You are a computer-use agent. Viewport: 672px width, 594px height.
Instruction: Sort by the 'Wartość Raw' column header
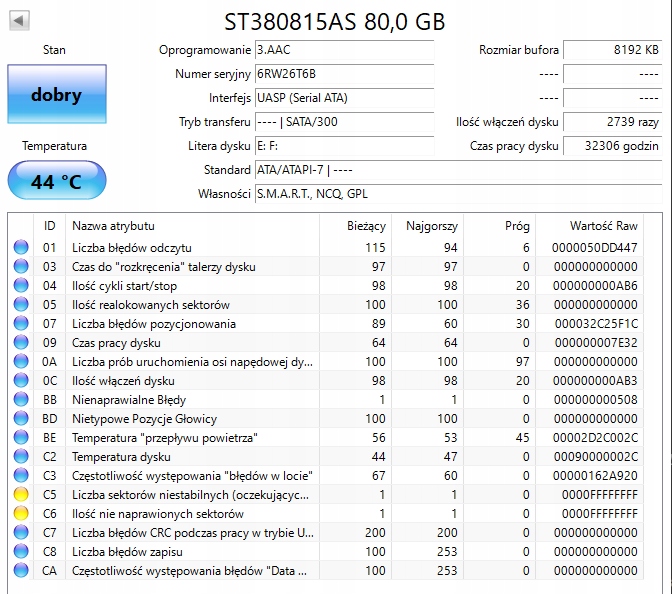[x=603, y=226]
